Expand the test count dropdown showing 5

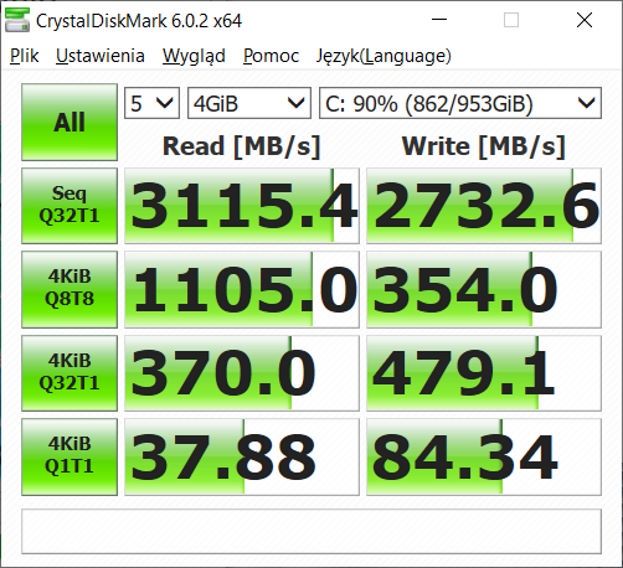pyautogui.click(x=152, y=103)
